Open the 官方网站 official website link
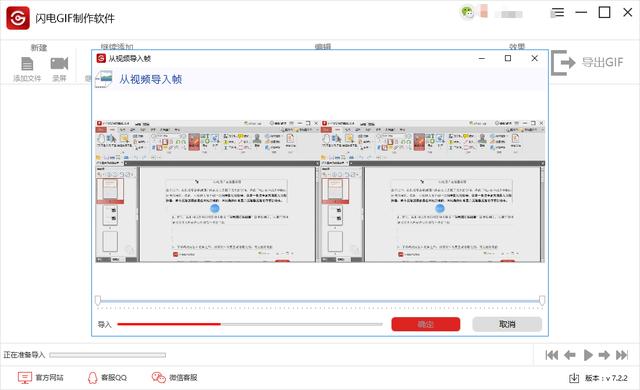 point(41,378)
